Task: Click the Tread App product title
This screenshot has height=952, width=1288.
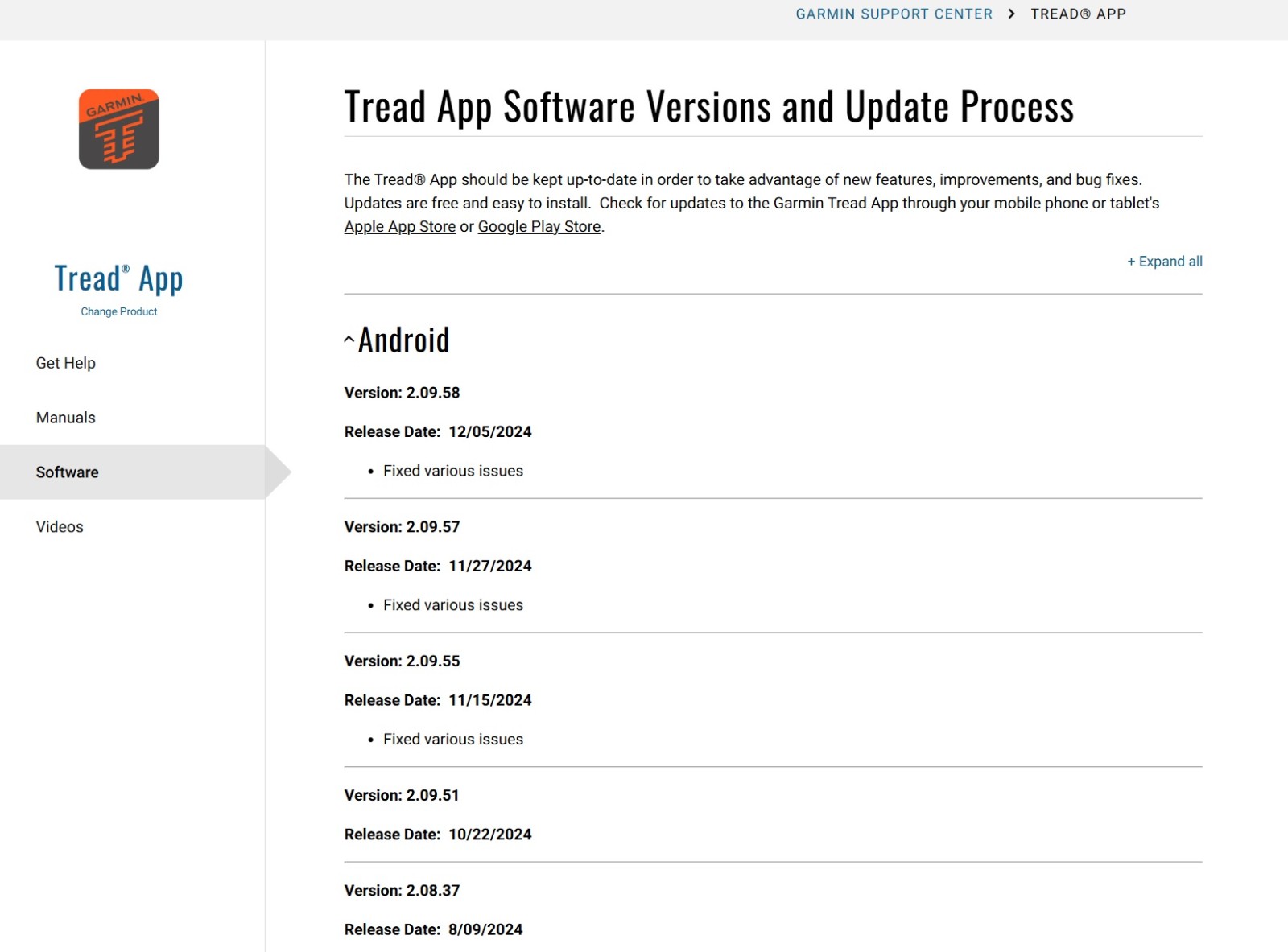Action: [118, 278]
